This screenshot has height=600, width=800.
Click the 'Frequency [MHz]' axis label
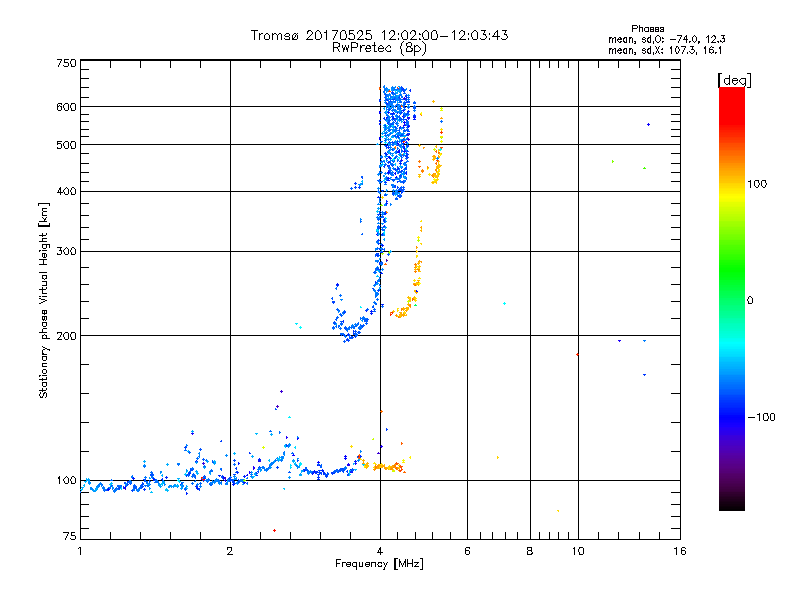(379, 564)
